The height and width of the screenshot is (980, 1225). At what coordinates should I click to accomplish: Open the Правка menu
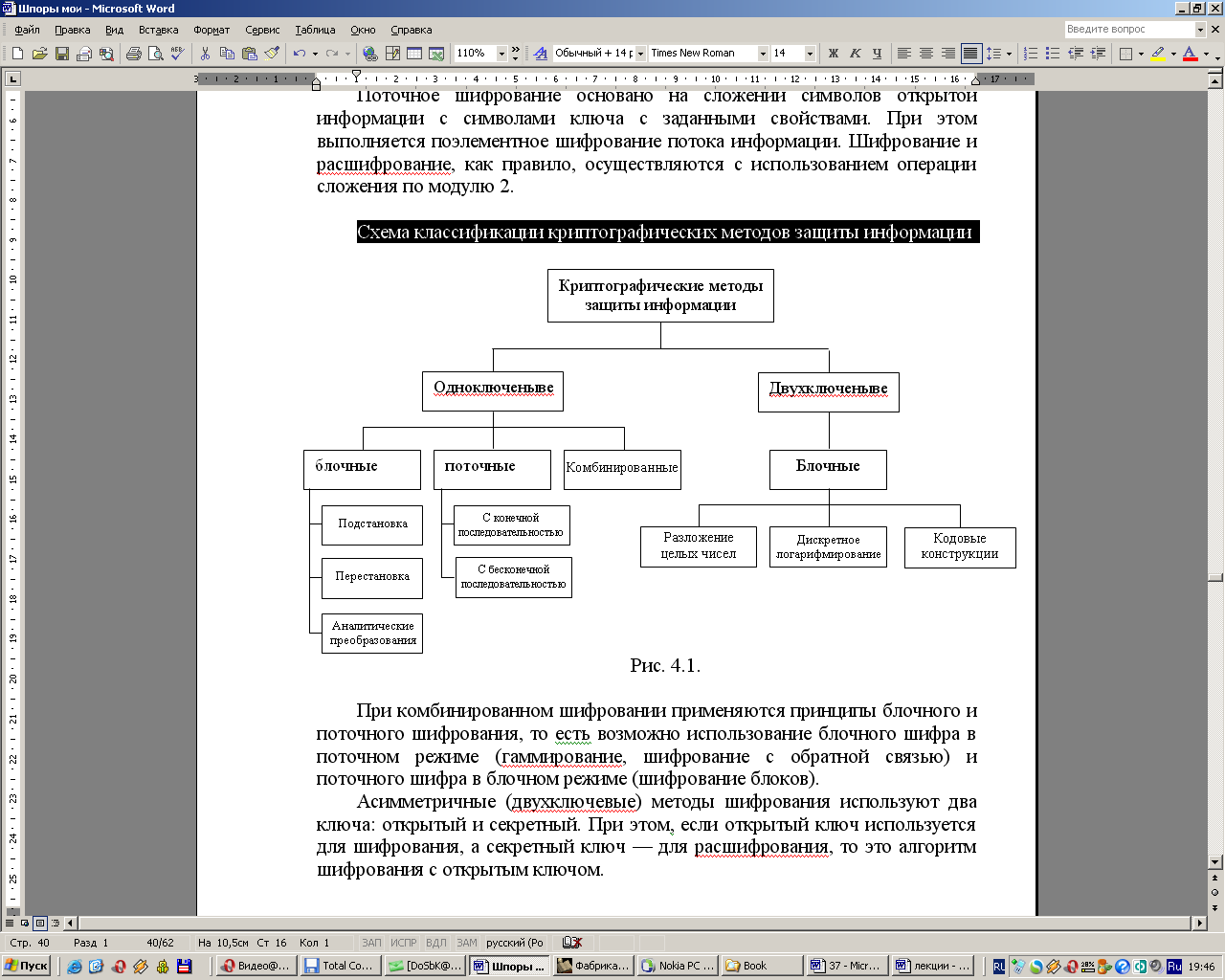pos(73,30)
